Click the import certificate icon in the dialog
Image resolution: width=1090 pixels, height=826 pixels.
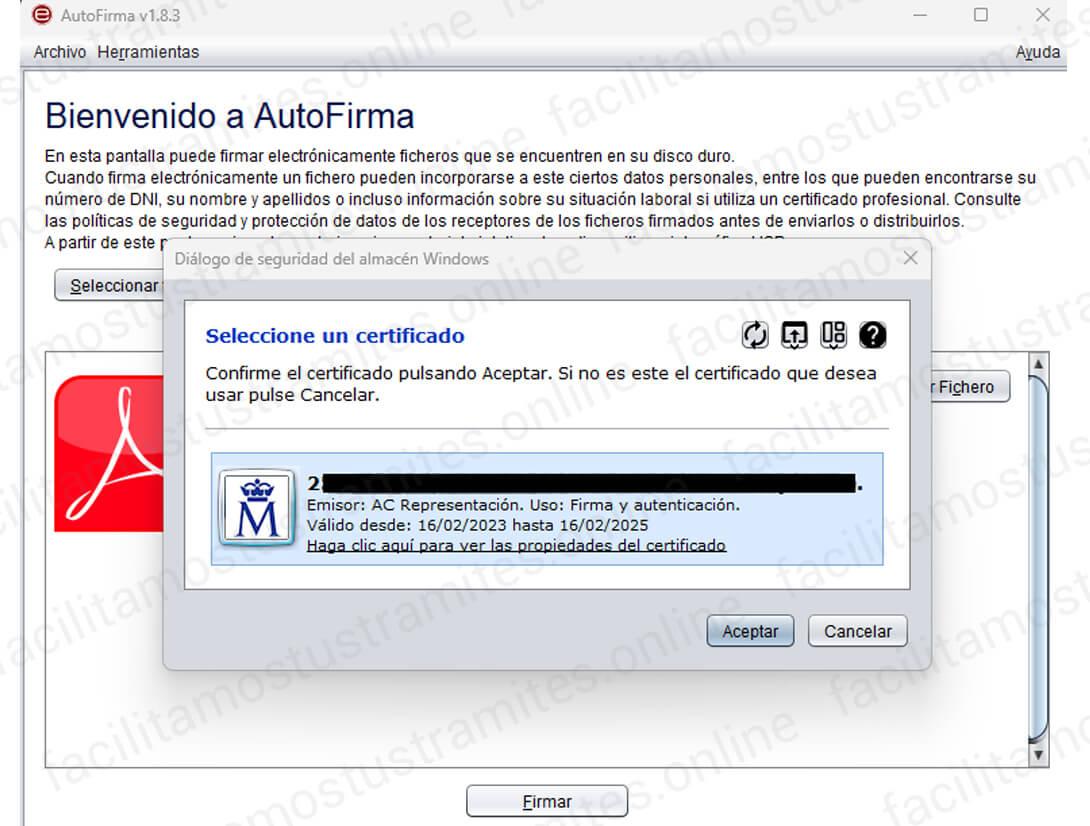(x=794, y=331)
